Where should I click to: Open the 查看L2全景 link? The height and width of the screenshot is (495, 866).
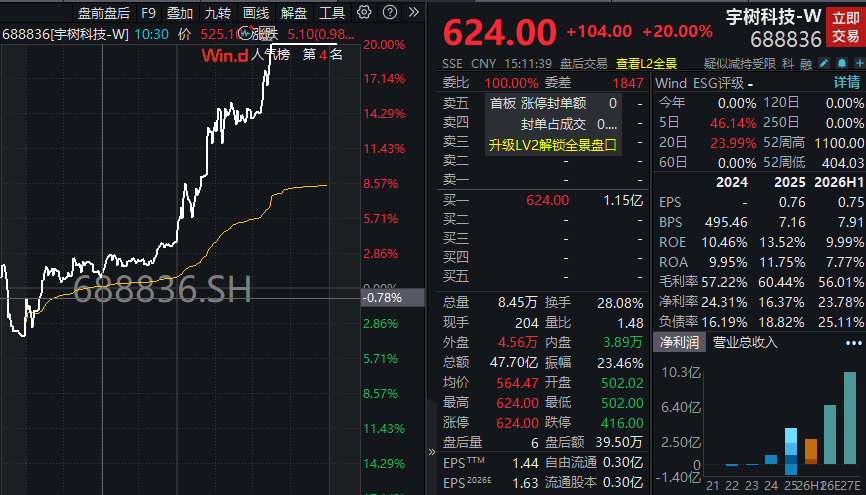pyautogui.click(x=647, y=64)
